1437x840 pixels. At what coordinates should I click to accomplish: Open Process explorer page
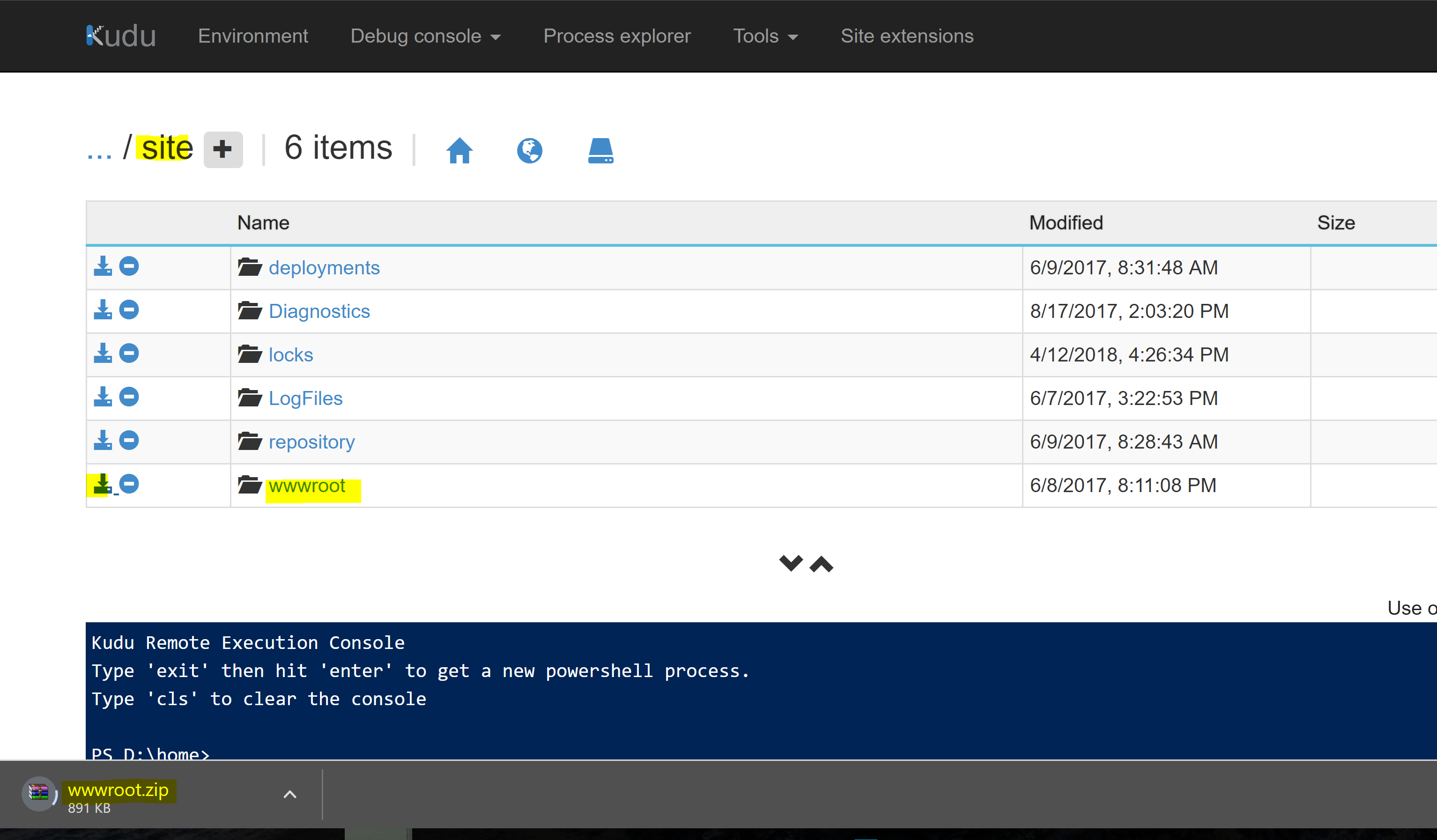pos(616,36)
